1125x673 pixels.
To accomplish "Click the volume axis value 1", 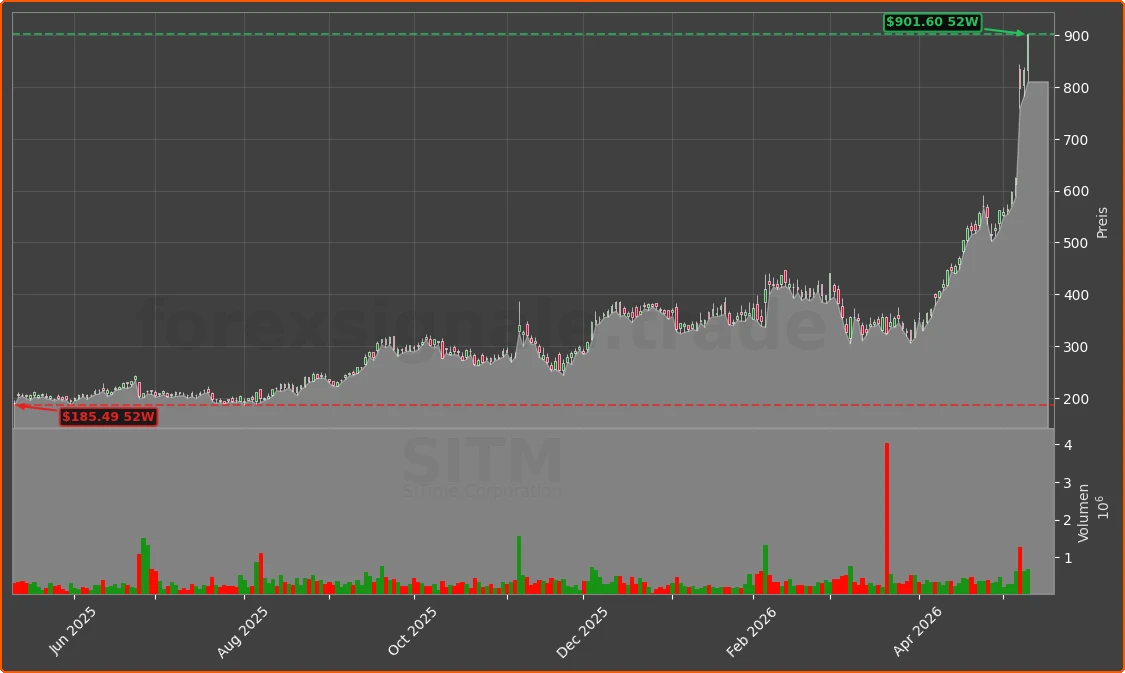I will click(1068, 558).
